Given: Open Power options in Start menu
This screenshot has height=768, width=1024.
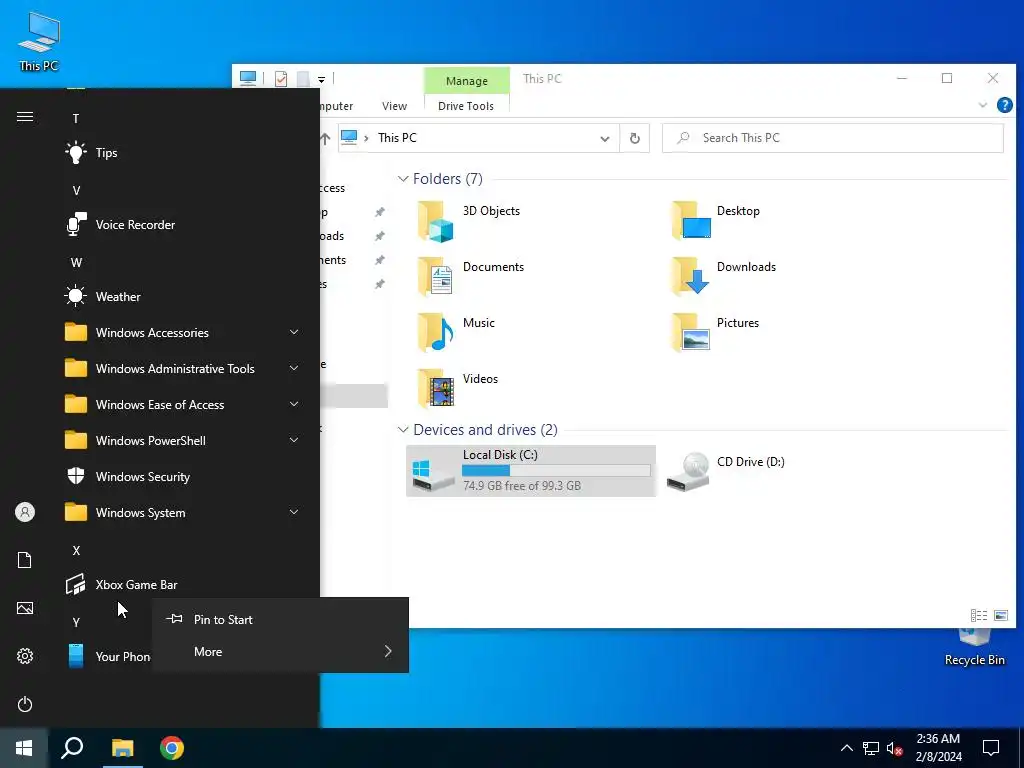Looking at the screenshot, I should [x=25, y=704].
